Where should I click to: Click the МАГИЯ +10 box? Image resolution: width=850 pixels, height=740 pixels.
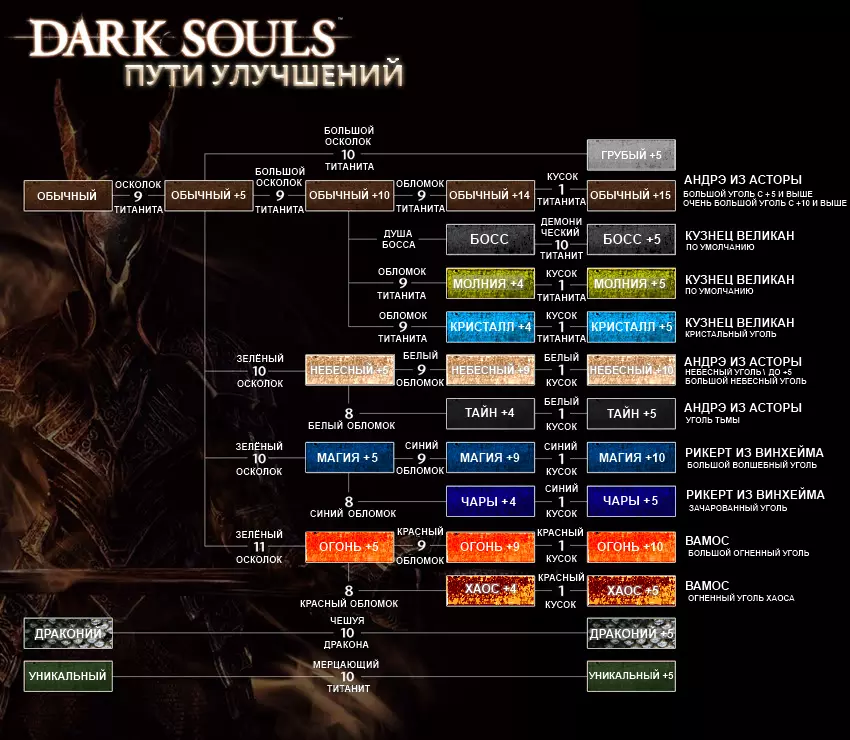coord(631,458)
